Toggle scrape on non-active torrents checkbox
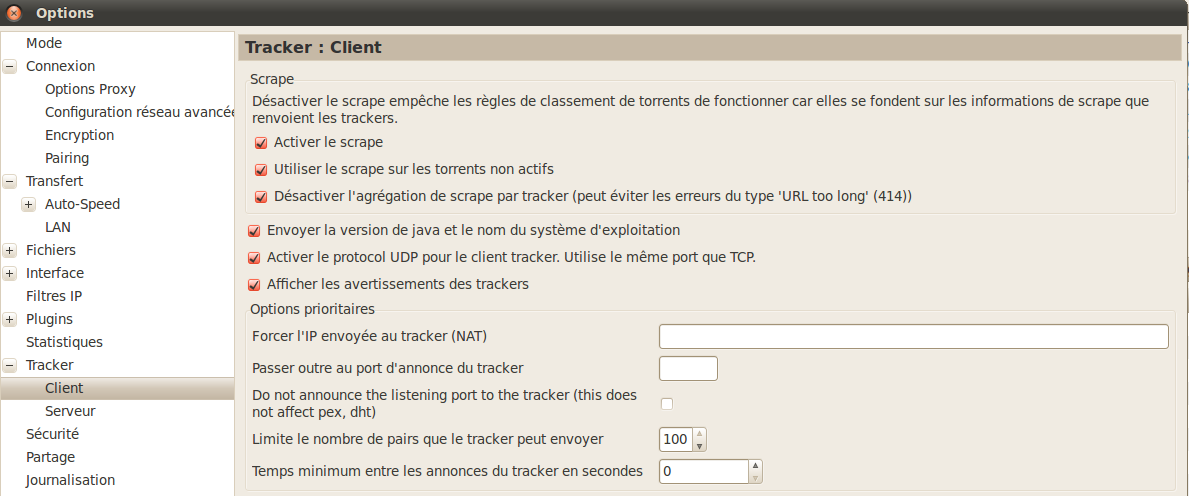Image resolution: width=1189 pixels, height=496 pixels. coord(262,170)
